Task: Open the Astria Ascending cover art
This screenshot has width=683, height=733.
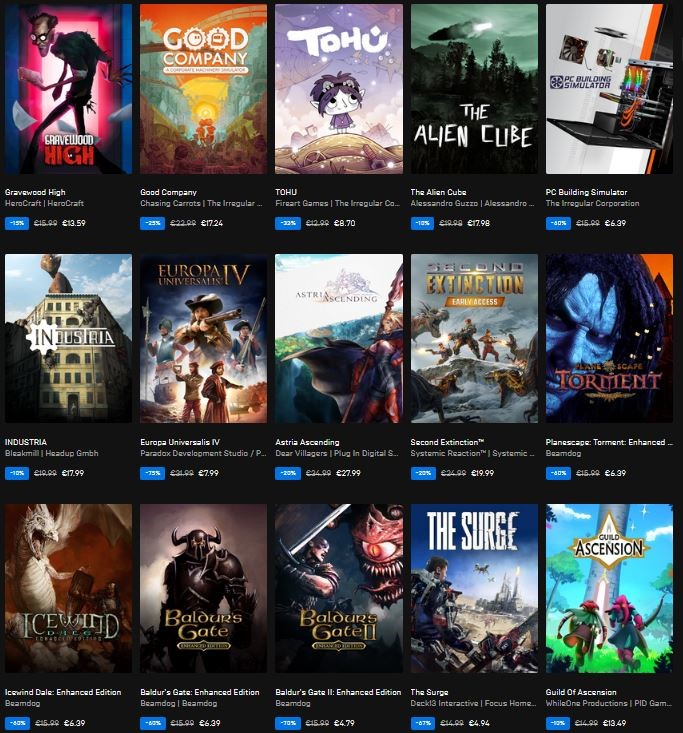Action: tap(339, 338)
